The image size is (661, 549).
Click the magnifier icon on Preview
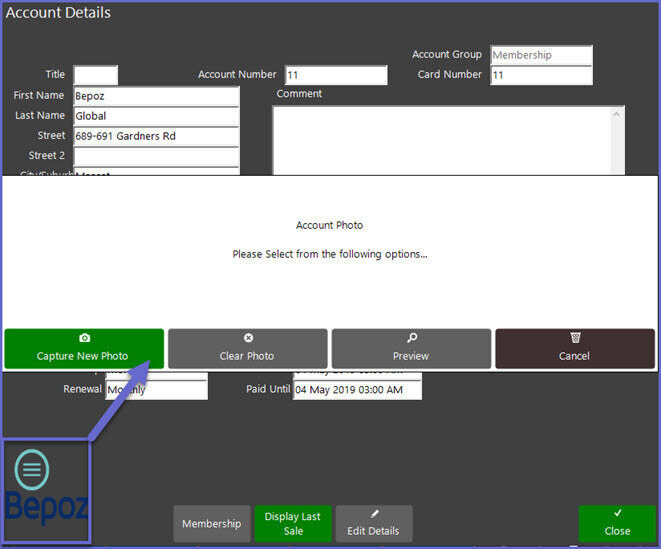pyautogui.click(x=411, y=339)
